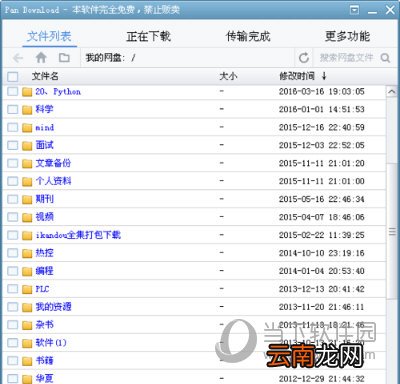Go back using the left arrow icon
Viewport: 400px width, 384px height.
point(18,58)
